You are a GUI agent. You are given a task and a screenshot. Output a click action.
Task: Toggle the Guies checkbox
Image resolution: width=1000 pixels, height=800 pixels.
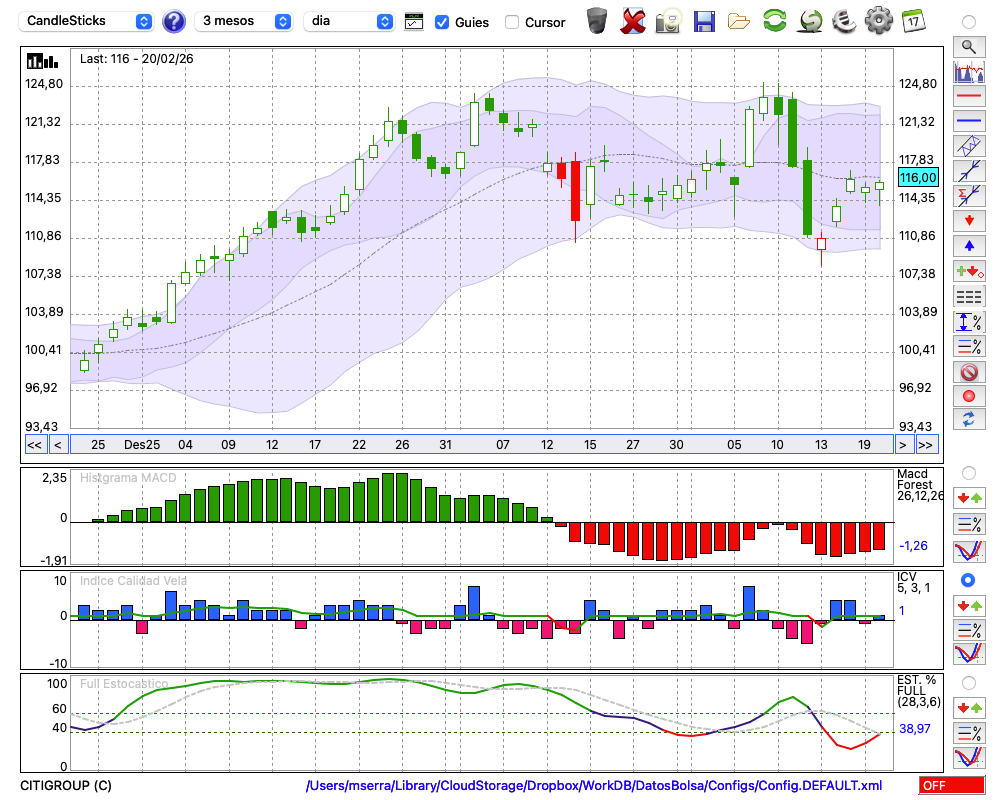(441, 22)
